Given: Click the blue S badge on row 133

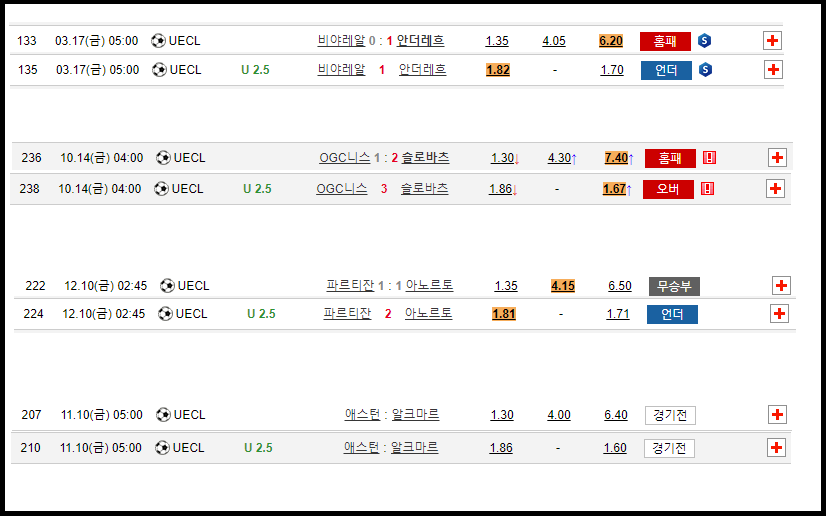Looking at the screenshot, I should click(x=705, y=41).
